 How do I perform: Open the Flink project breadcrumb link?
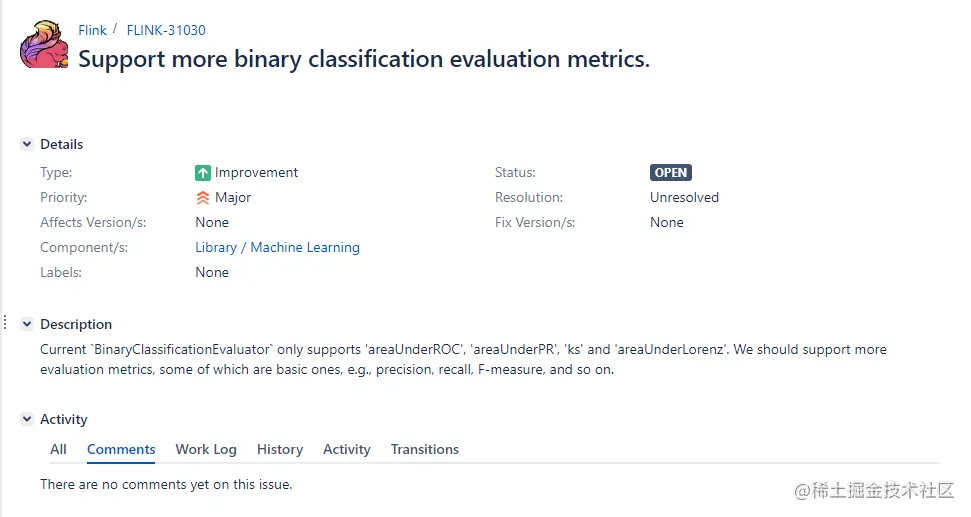(x=93, y=30)
